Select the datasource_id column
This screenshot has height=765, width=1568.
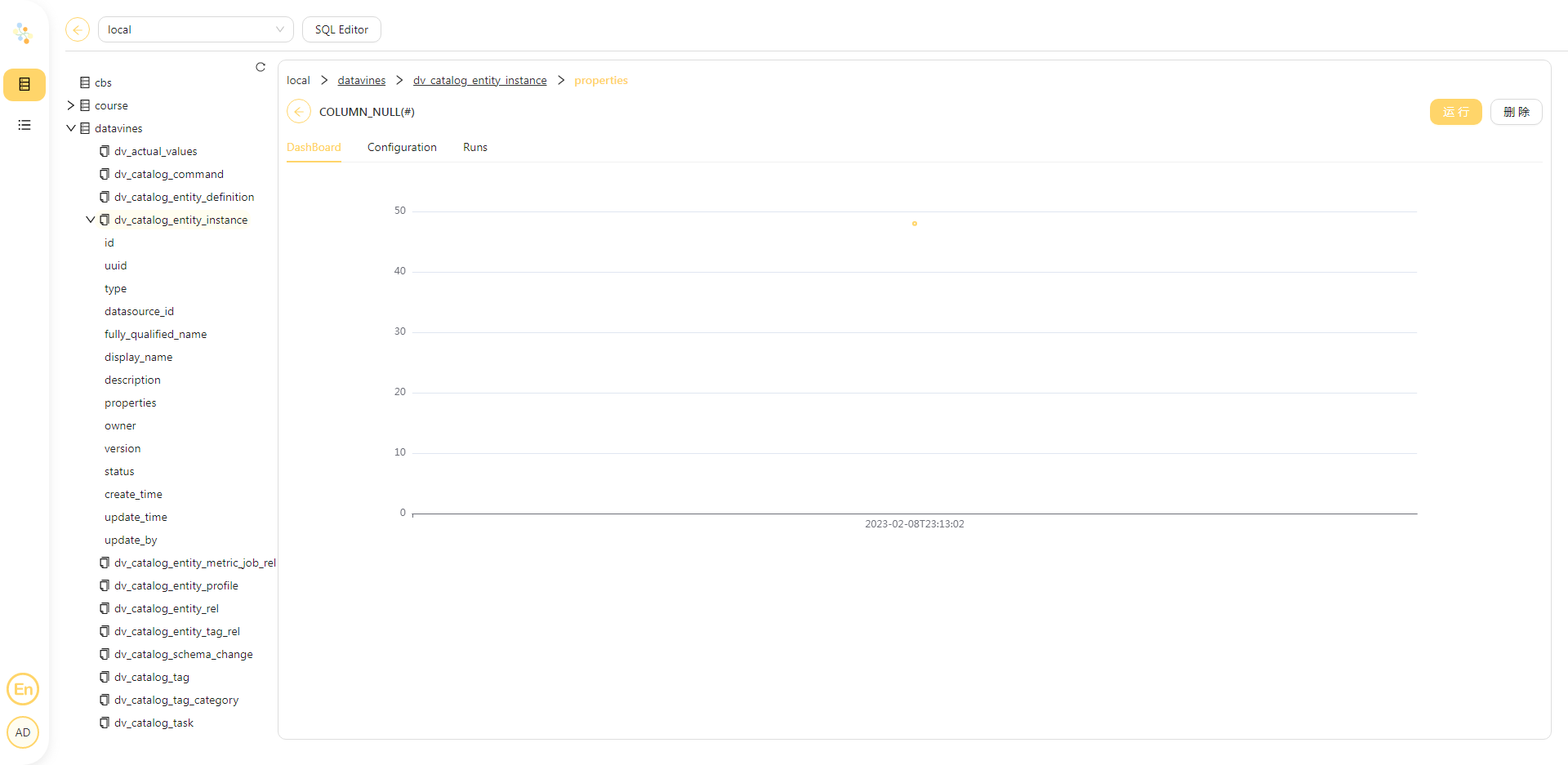coord(139,311)
